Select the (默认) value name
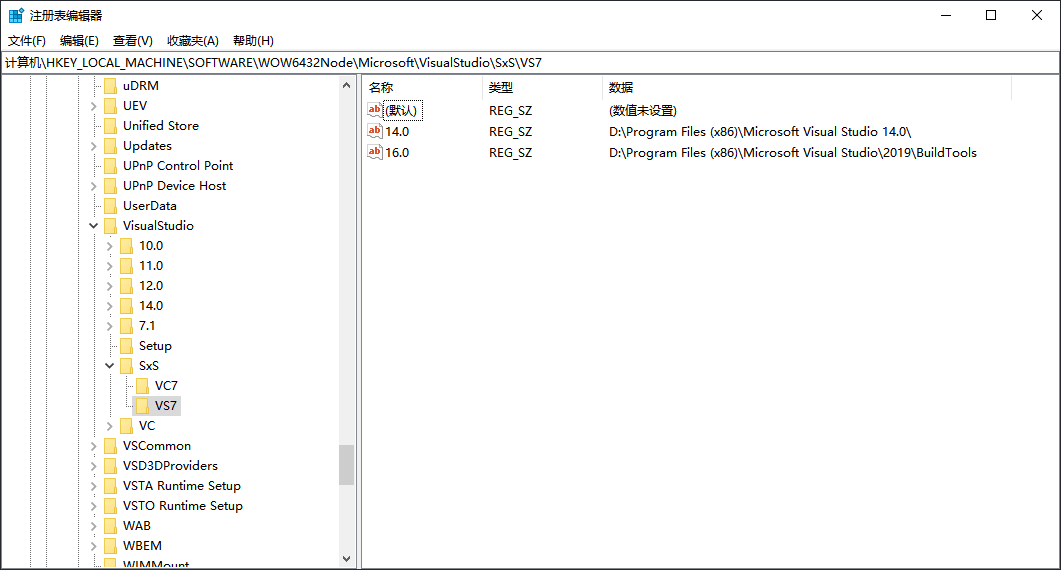Image resolution: width=1061 pixels, height=570 pixels. tap(402, 110)
